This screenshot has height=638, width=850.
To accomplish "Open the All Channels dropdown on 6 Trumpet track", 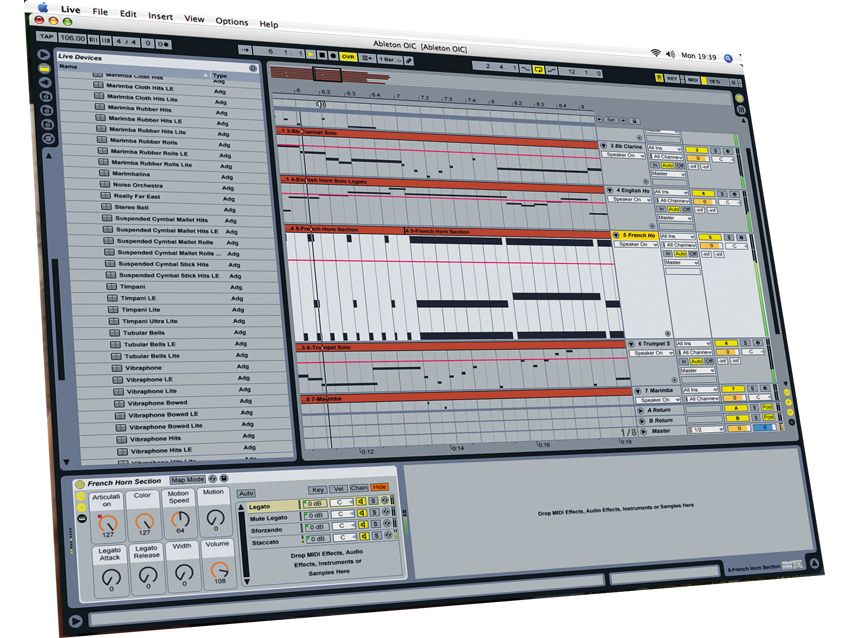I will (696, 352).
